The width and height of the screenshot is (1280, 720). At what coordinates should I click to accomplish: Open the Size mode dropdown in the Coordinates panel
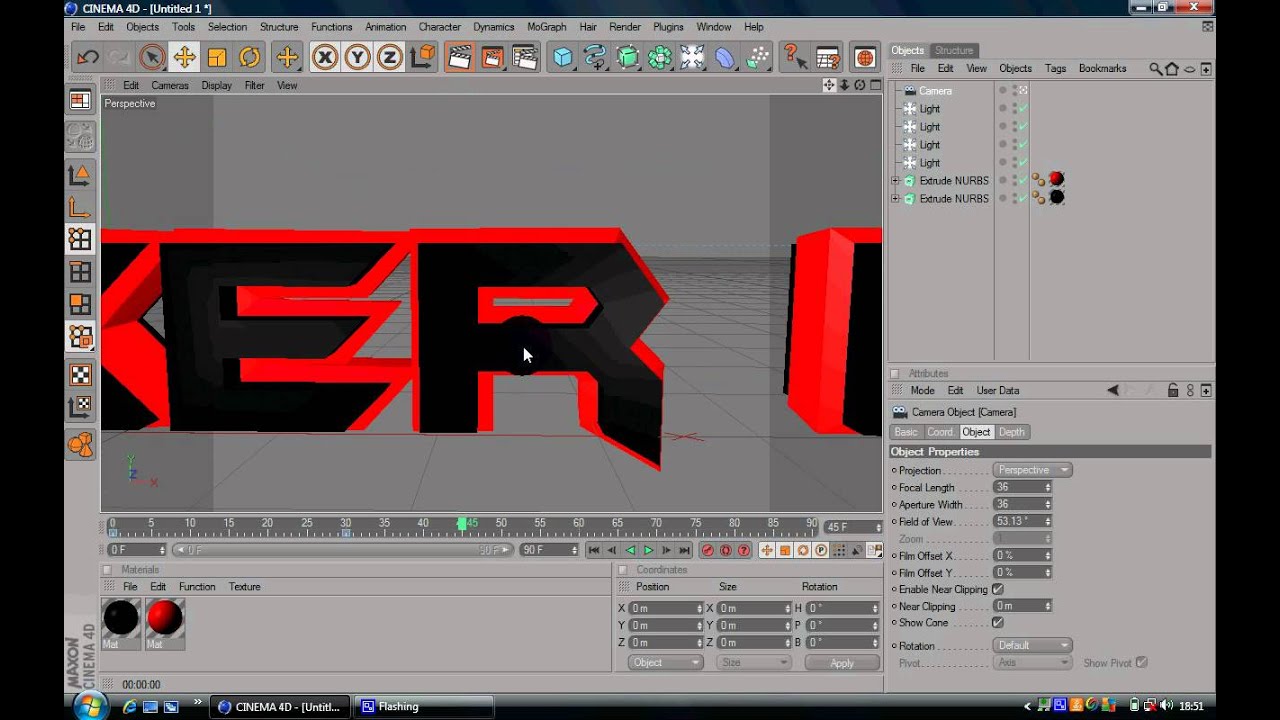[755, 663]
